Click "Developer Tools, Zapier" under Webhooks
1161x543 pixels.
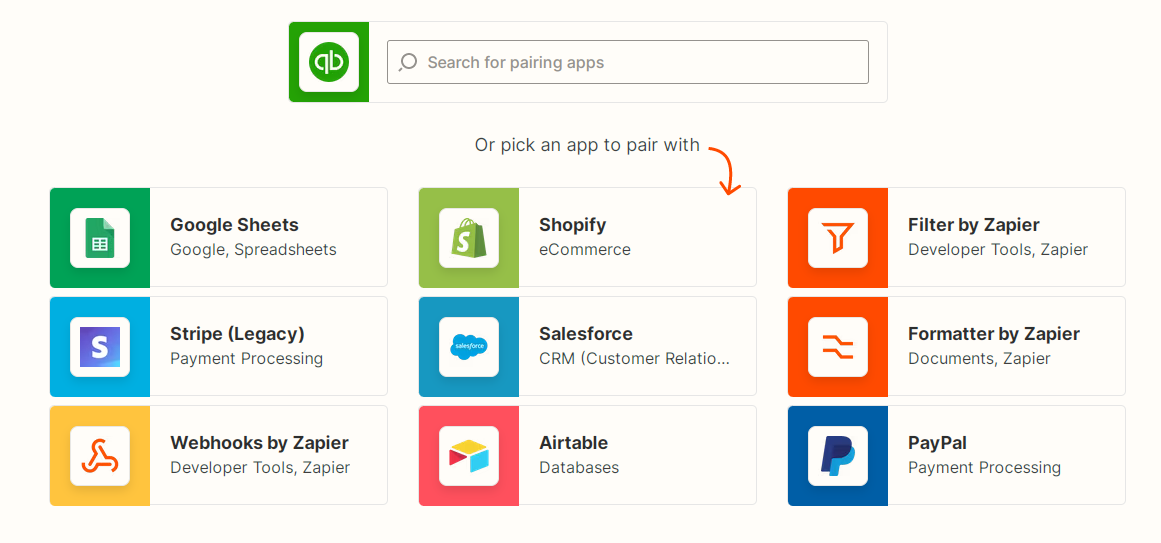point(260,467)
